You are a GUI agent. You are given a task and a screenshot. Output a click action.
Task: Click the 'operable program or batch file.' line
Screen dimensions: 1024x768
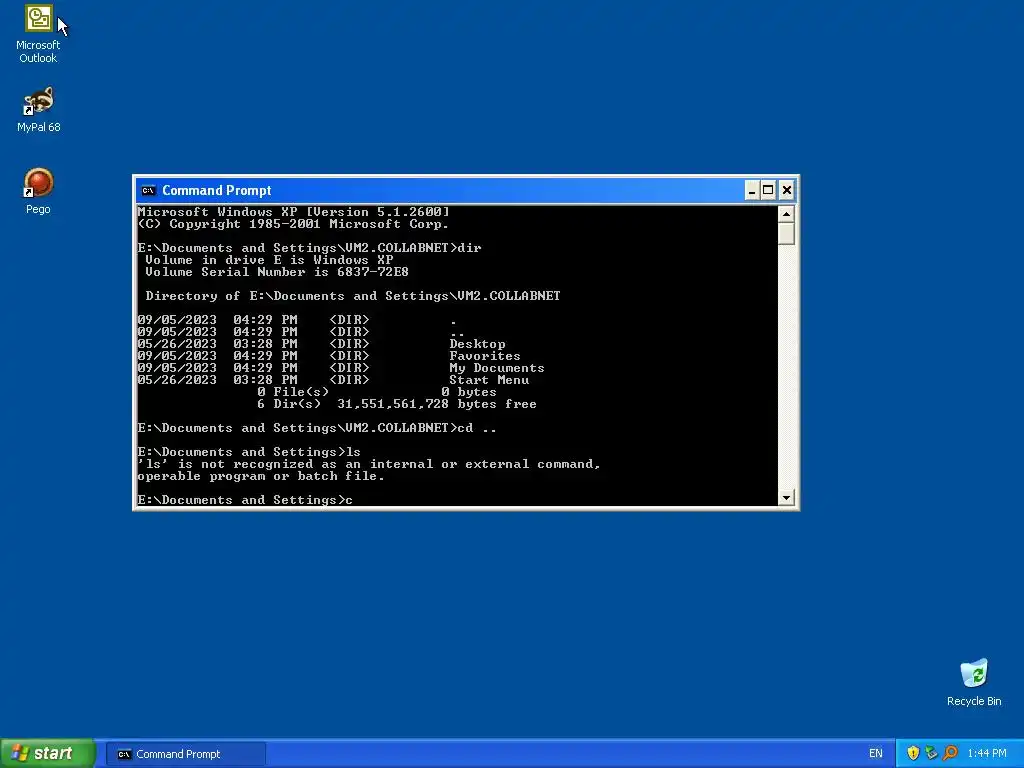[261, 476]
